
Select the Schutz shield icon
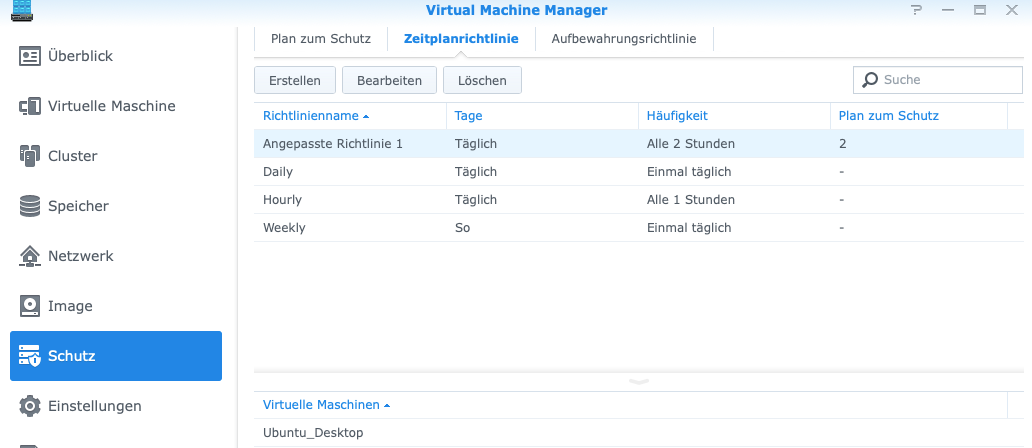point(30,356)
